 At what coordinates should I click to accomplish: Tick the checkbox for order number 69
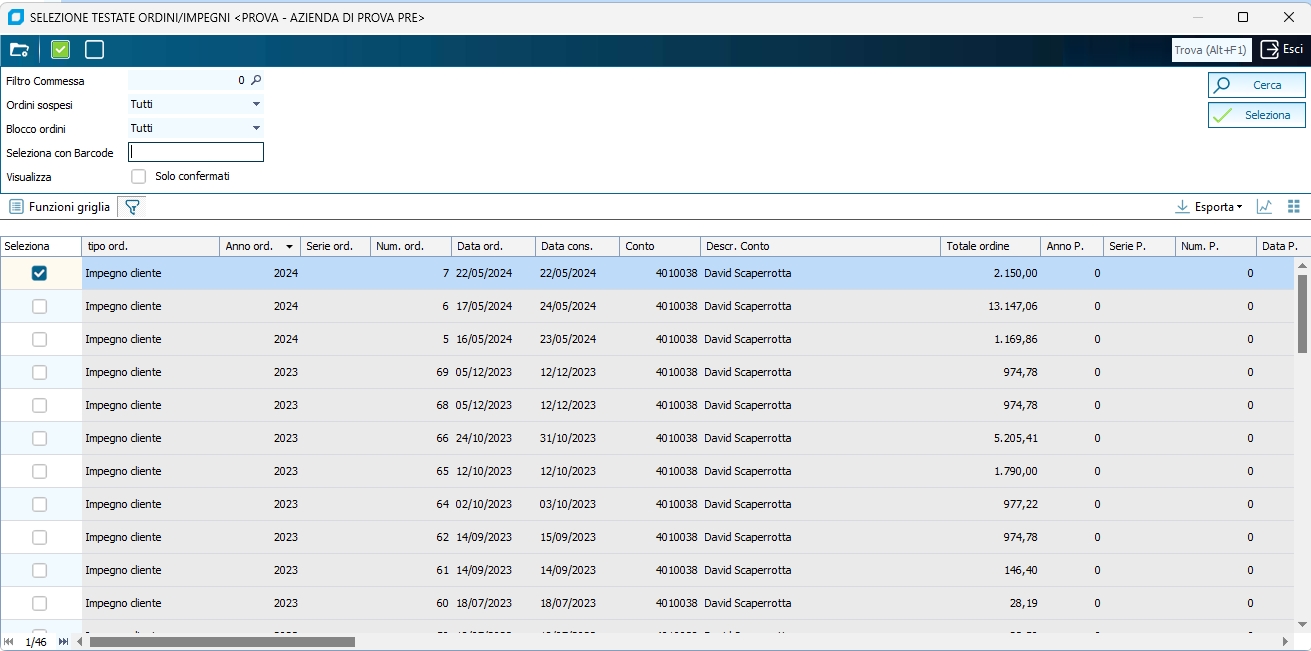pyautogui.click(x=39, y=372)
